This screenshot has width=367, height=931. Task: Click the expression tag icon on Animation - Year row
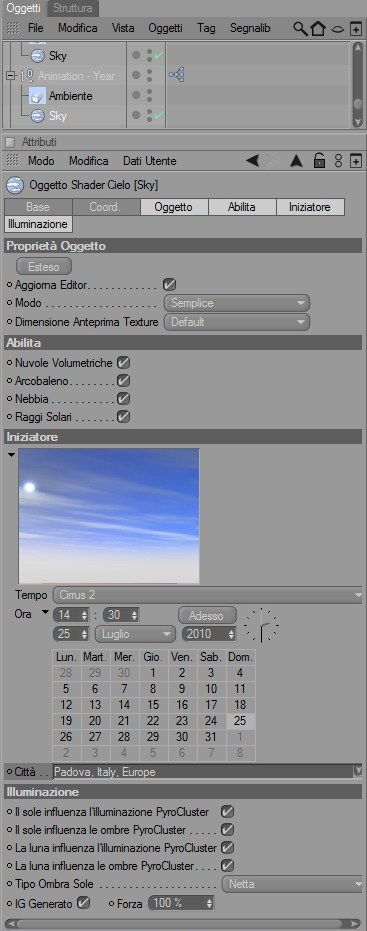(x=176, y=75)
